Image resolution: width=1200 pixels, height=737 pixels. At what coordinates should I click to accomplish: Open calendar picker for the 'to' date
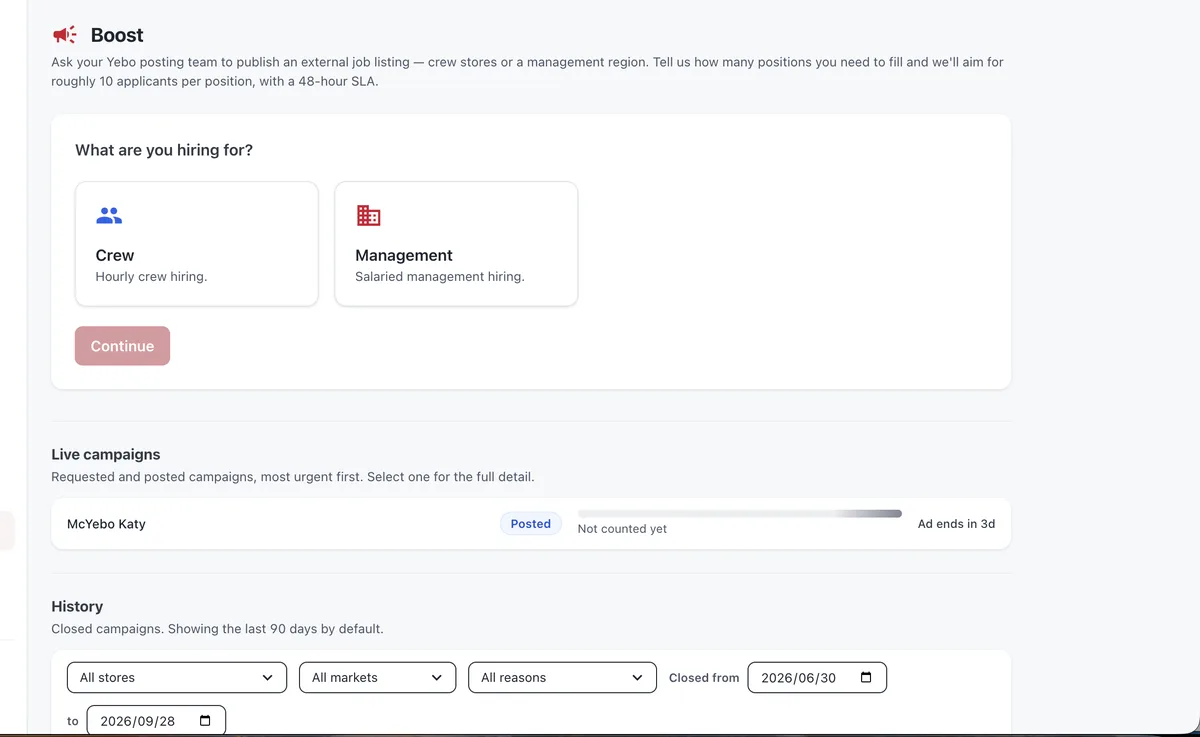coord(205,721)
